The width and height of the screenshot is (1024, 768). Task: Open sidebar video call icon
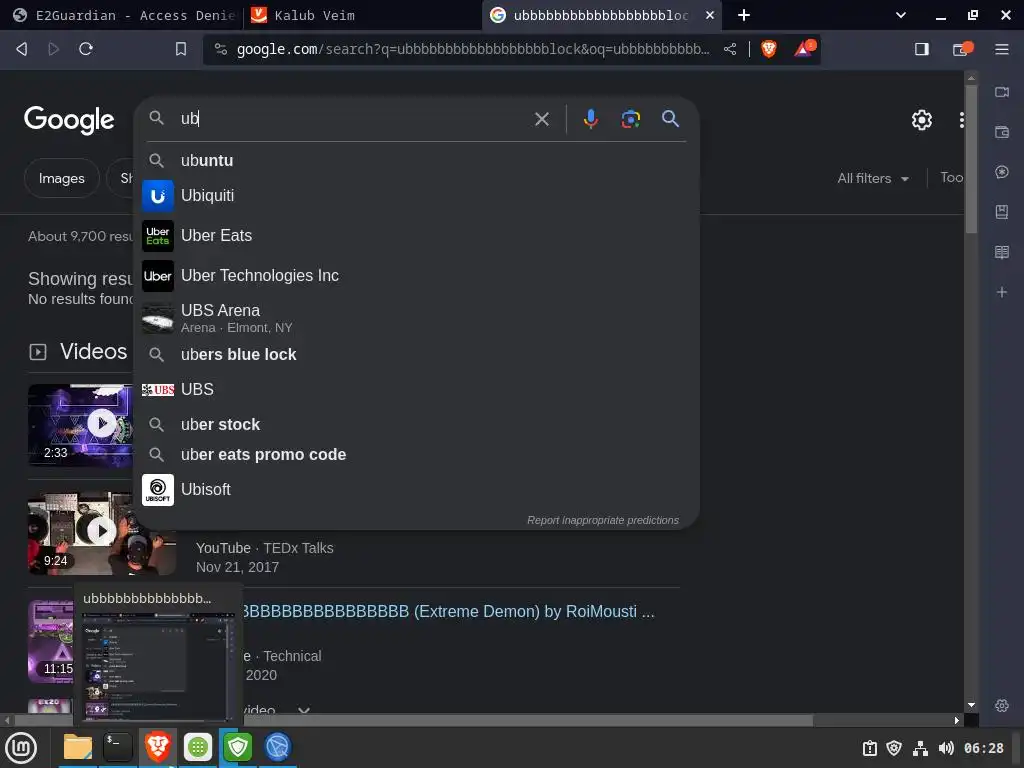point(1002,92)
